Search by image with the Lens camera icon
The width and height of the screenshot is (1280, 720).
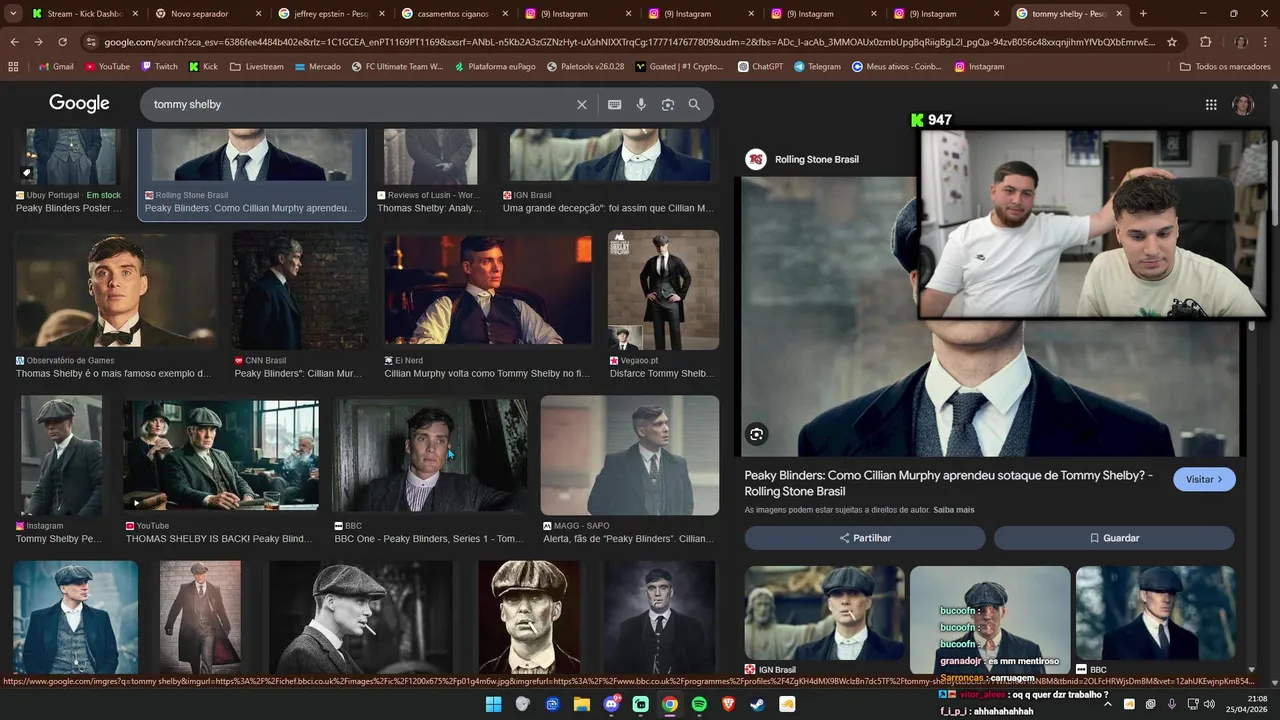pyautogui.click(x=668, y=104)
